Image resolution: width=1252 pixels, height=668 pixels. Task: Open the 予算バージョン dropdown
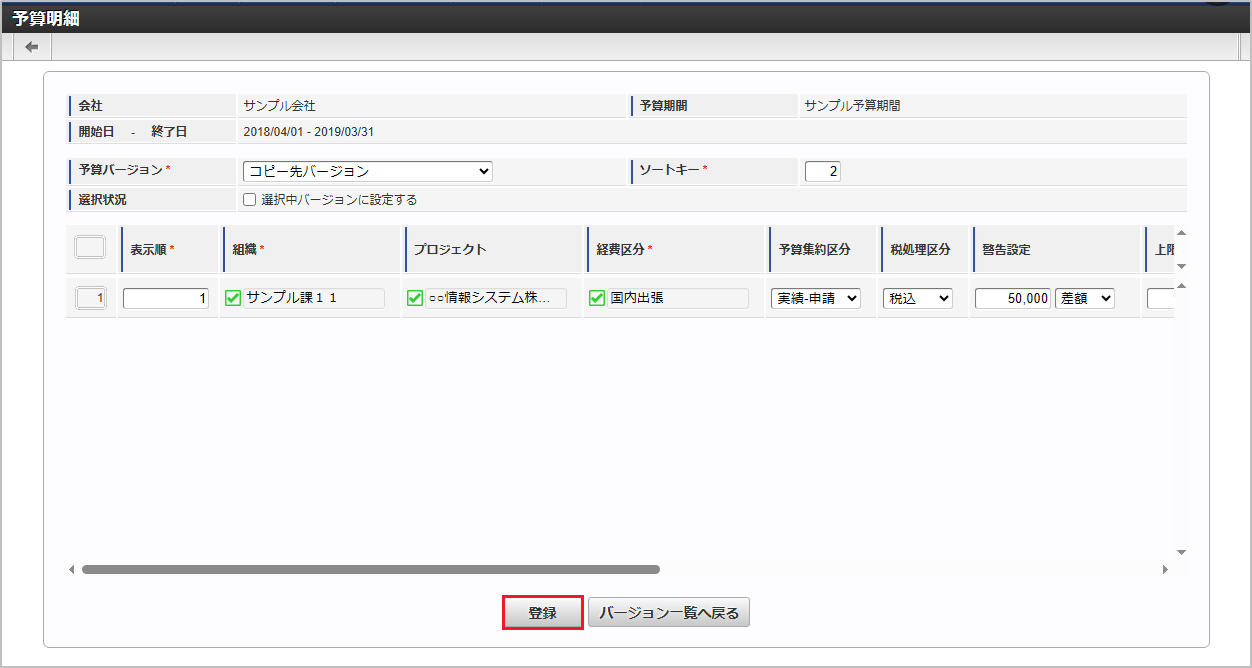click(367, 171)
